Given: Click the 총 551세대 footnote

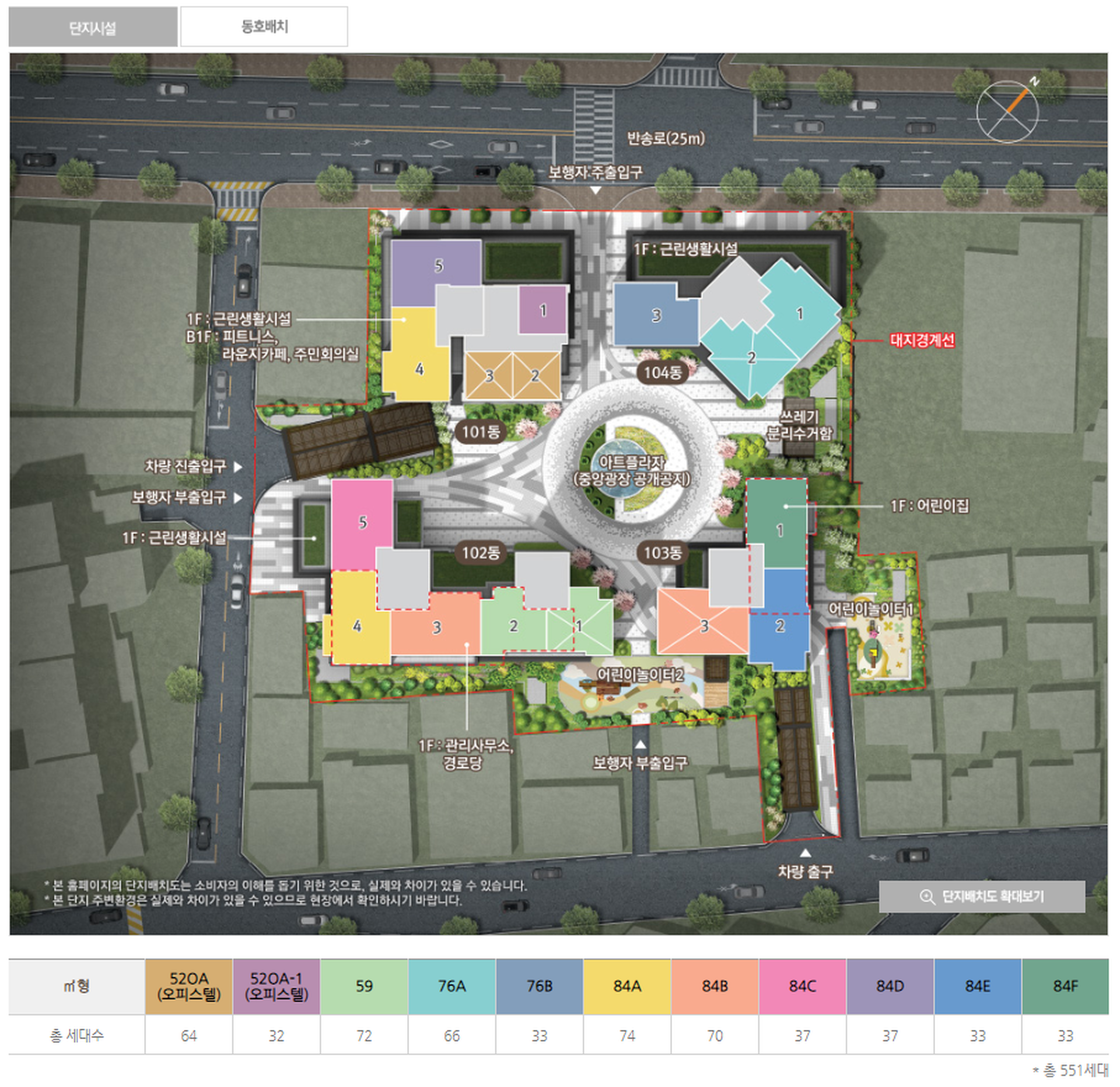Looking at the screenshot, I should tap(1070, 1071).
